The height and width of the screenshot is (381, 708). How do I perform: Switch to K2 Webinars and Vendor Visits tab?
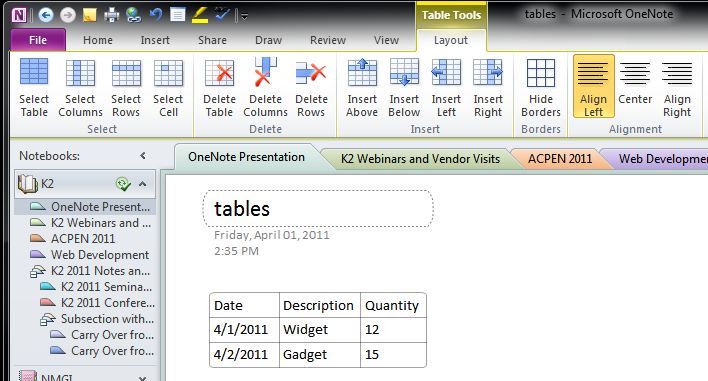pos(420,159)
